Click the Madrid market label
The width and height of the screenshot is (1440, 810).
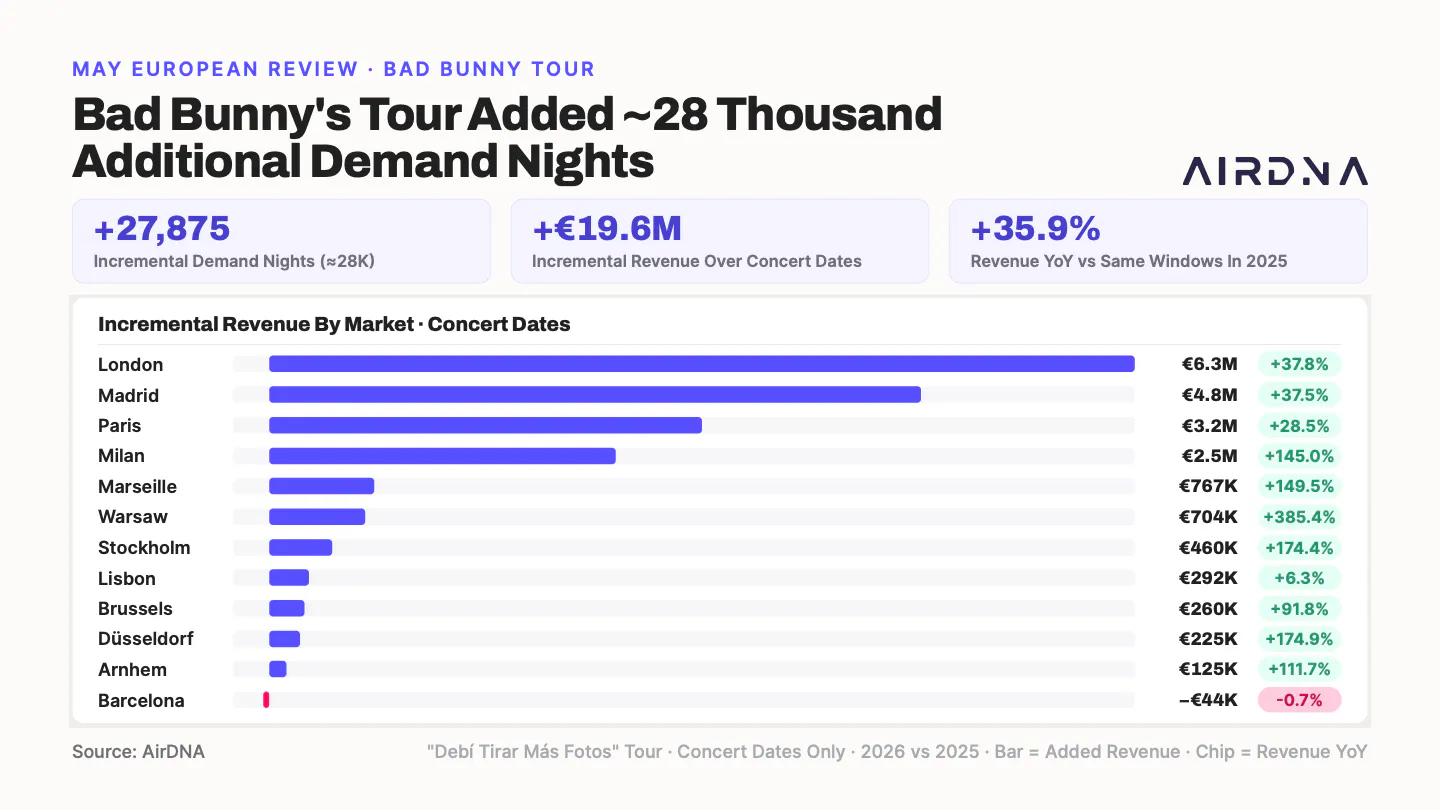coord(128,396)
